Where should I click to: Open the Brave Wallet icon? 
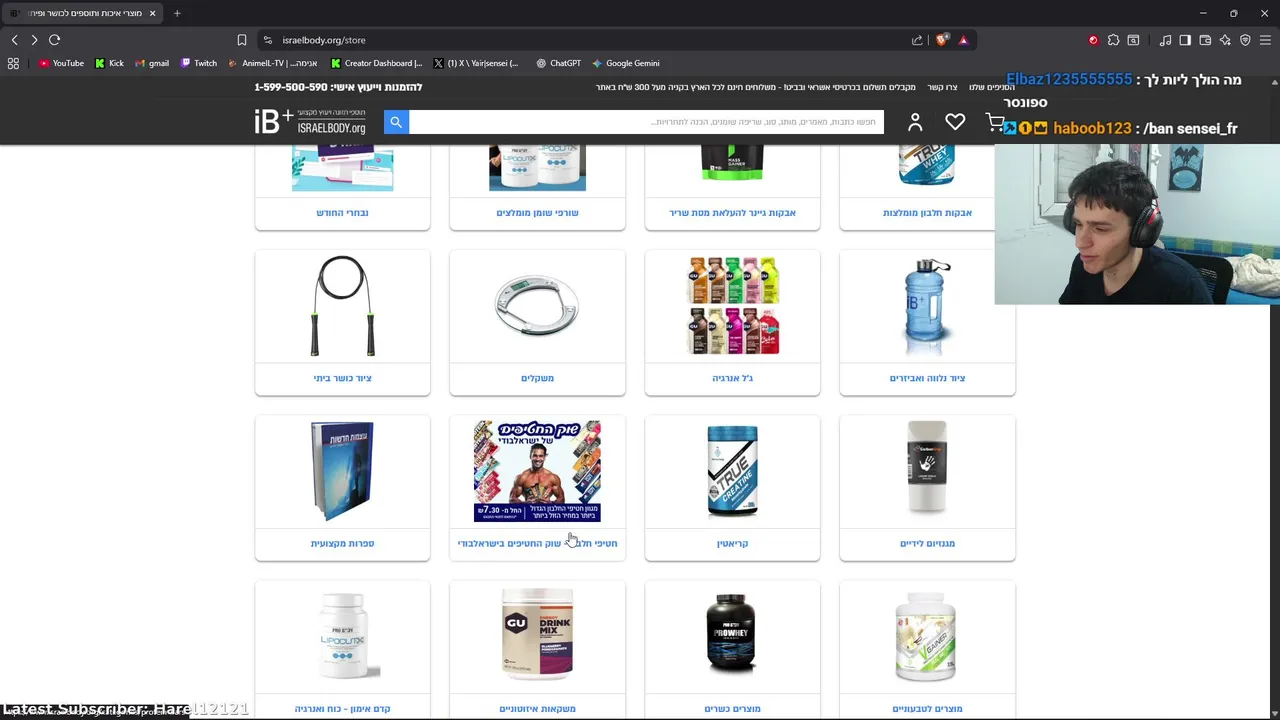coord(1205,40)
